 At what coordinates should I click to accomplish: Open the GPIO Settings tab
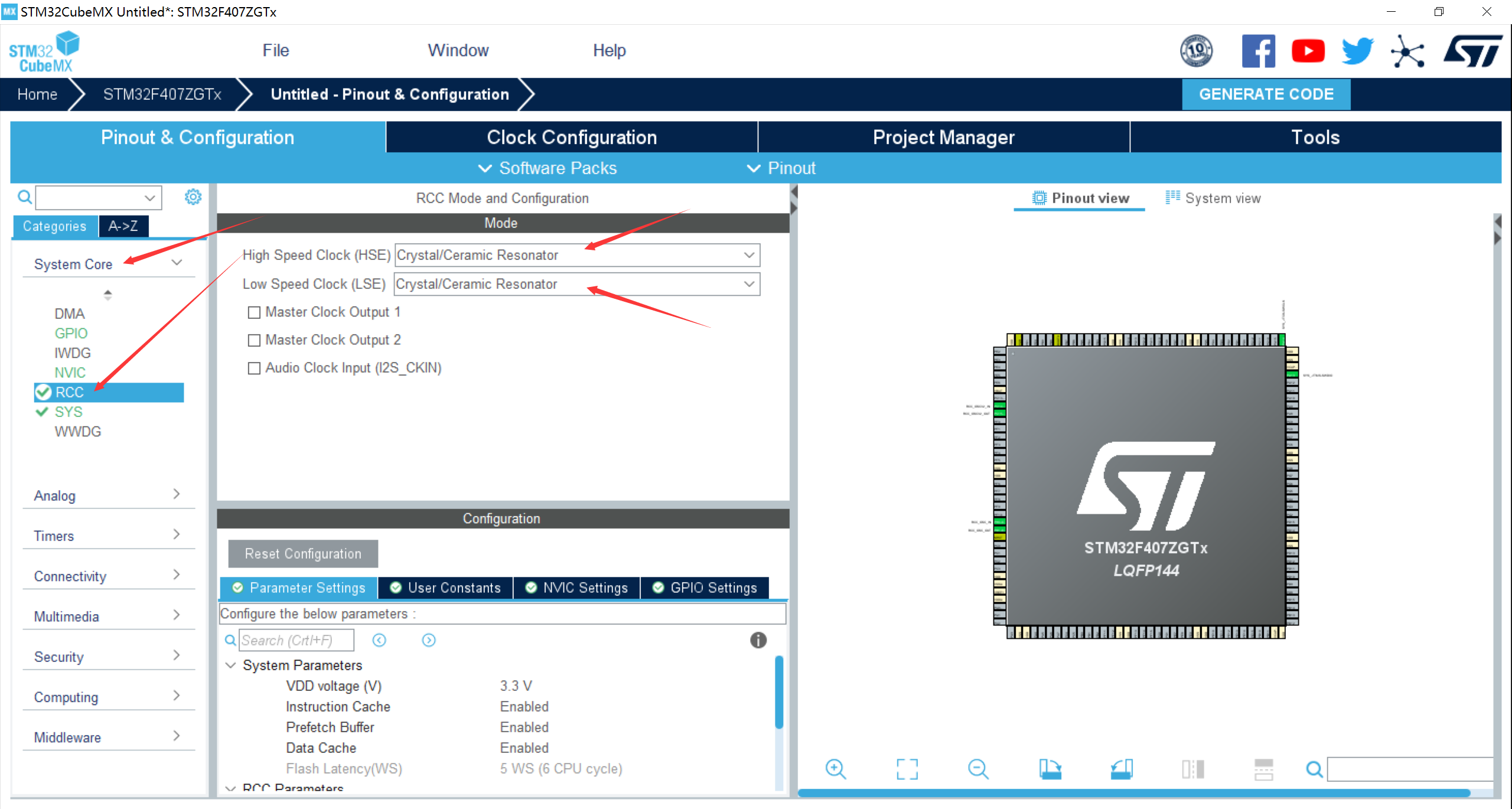point(705,588)
